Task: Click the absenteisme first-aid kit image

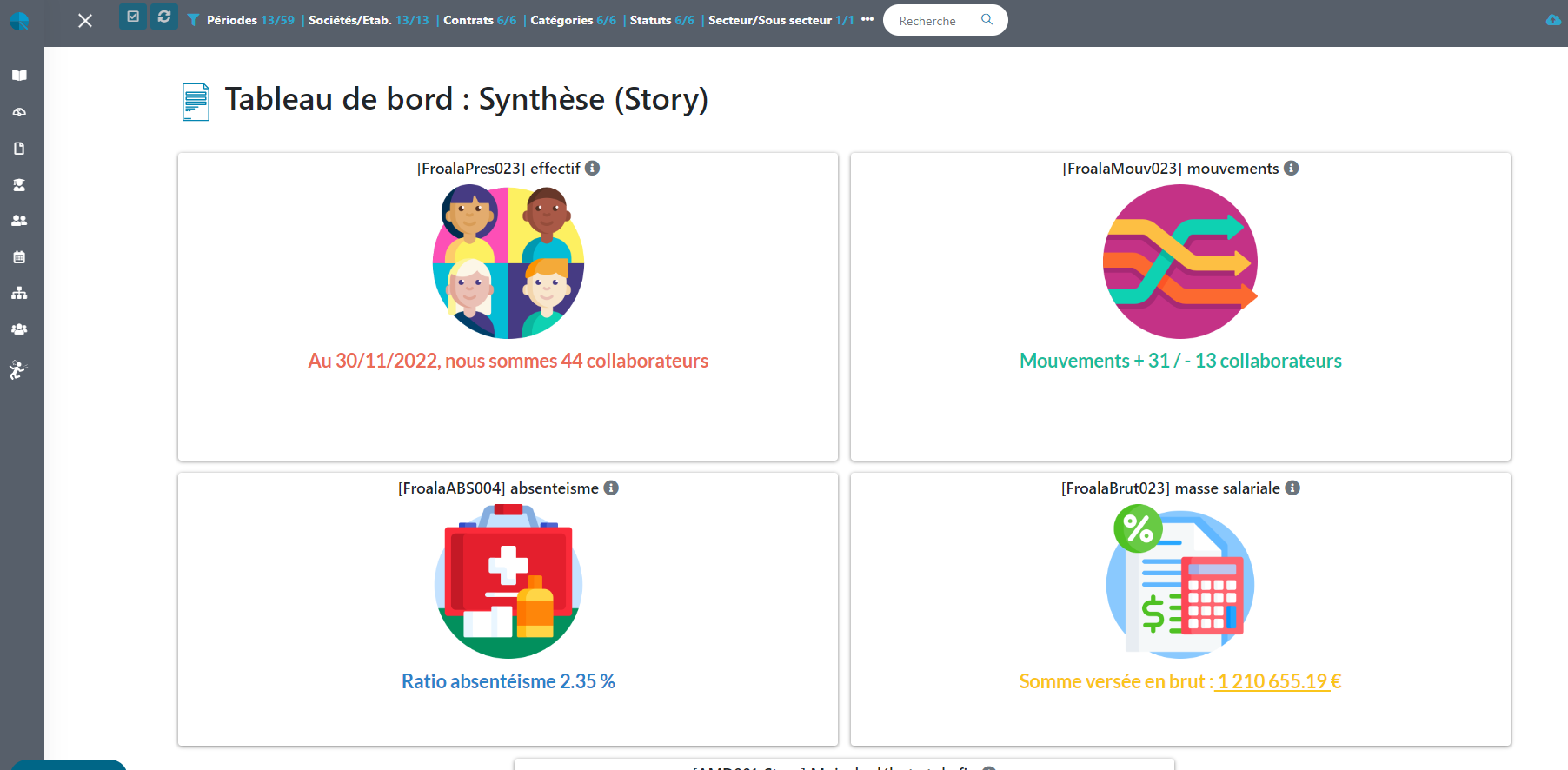Action: (x=508, y=581)
